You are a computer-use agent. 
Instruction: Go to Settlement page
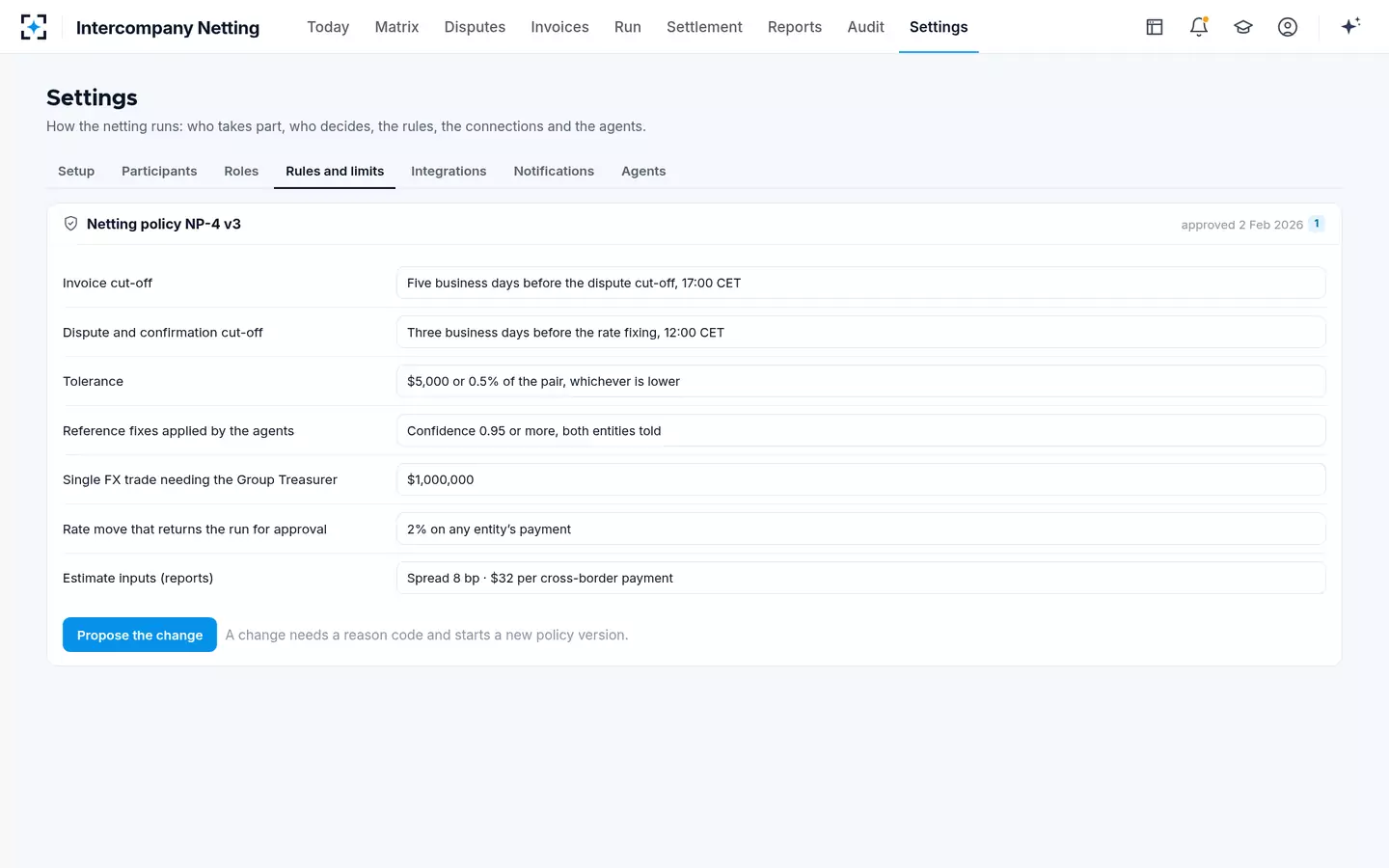[704, 27]
